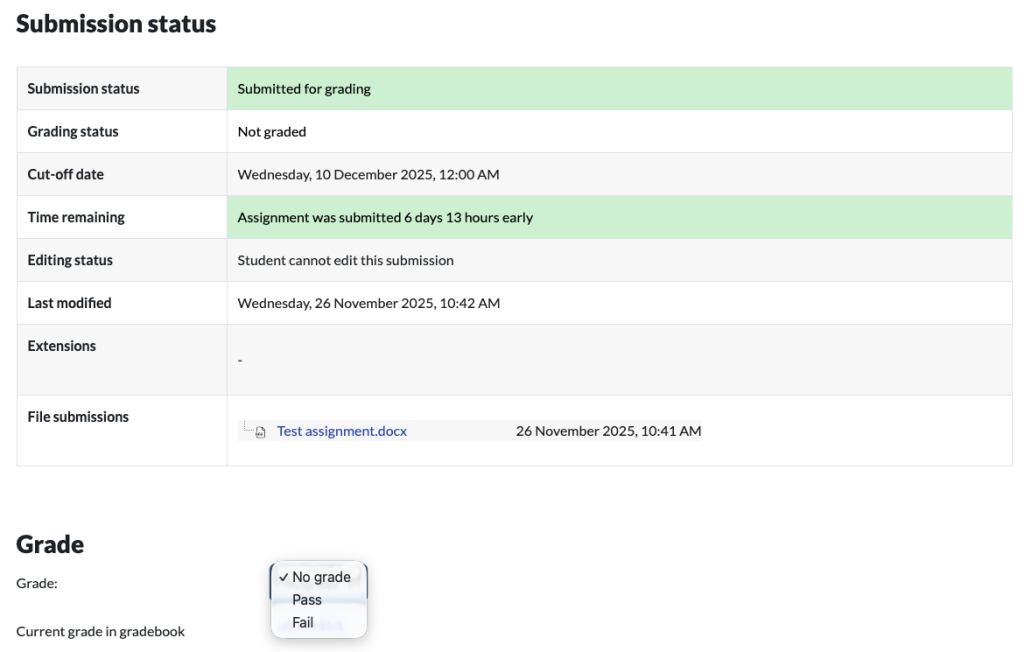Select Pass from the grade dropdown
This screenshot has width=1024, height=652.
(307, 600)
